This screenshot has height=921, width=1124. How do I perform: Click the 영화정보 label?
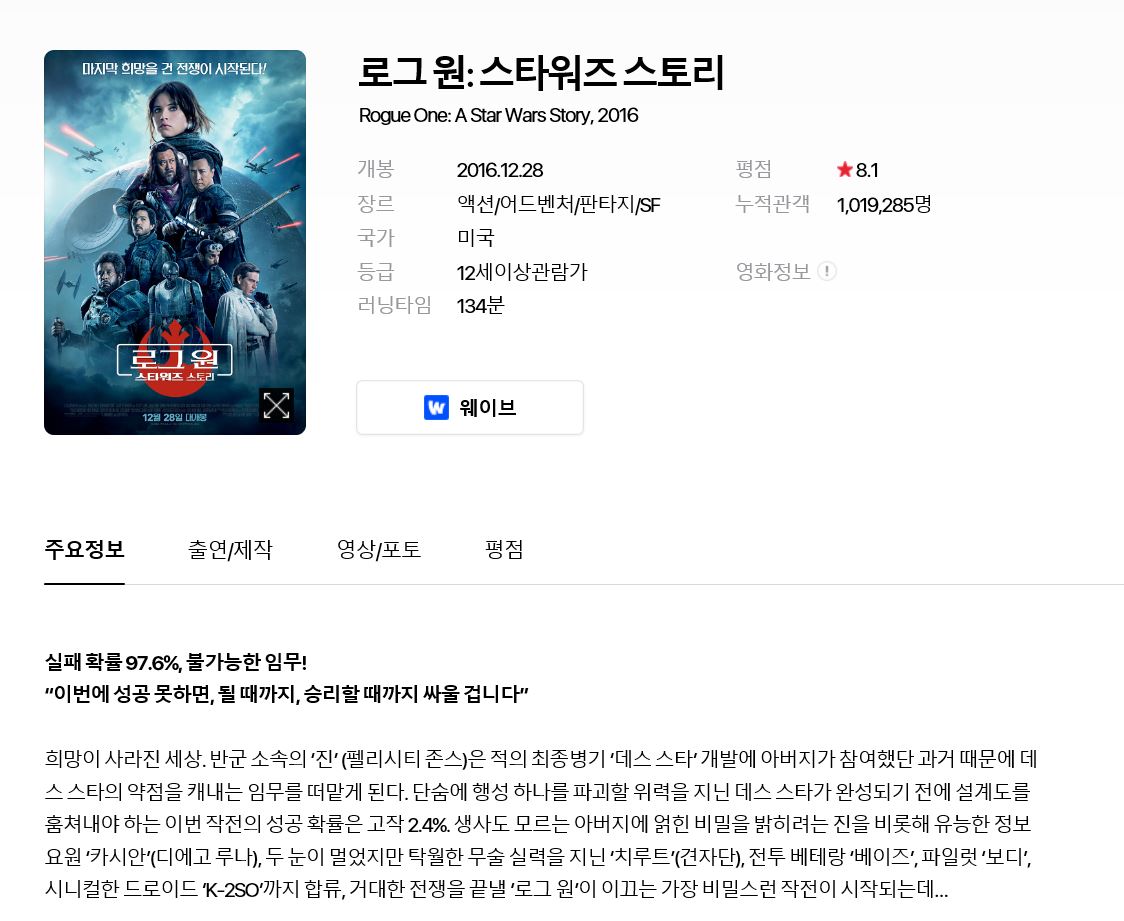[773, 272]
